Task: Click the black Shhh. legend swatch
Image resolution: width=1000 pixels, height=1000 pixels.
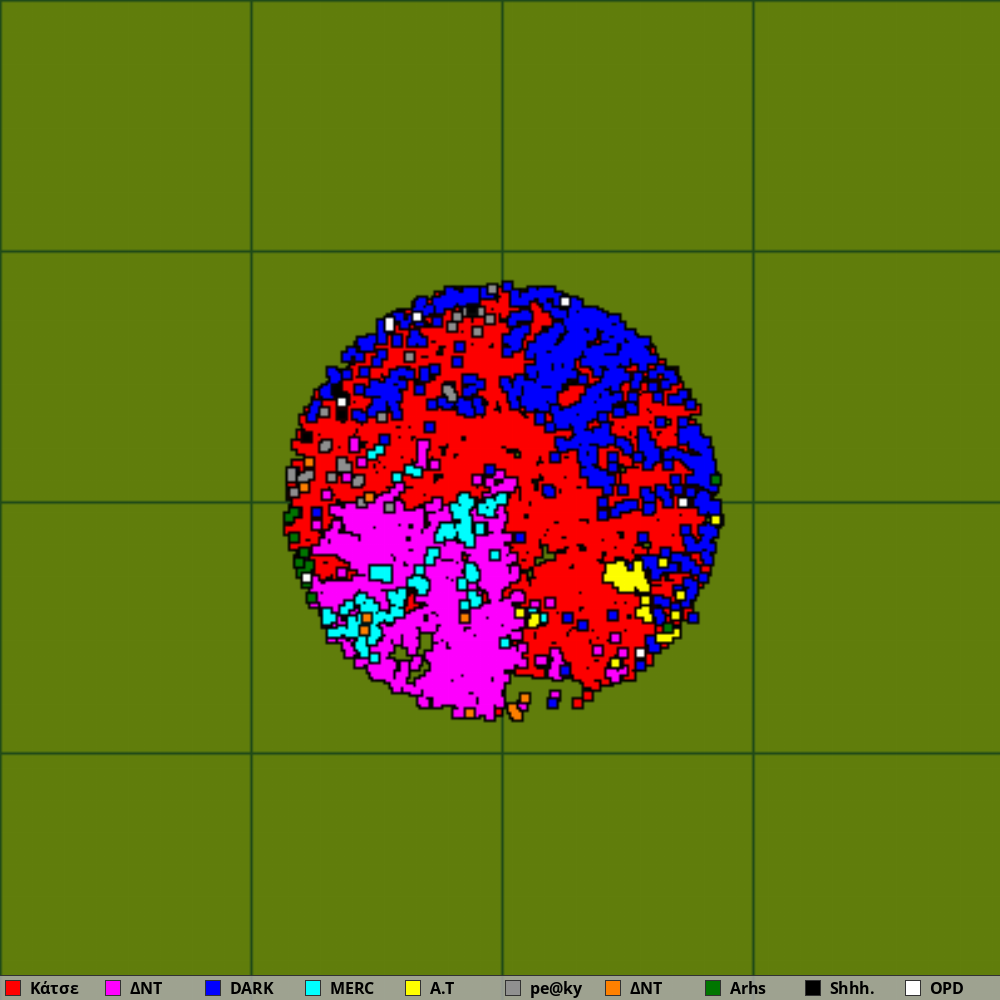Action: (813, 988)
